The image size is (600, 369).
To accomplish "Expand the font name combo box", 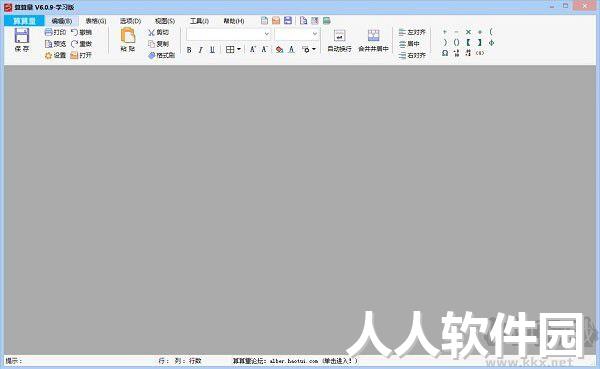I will click(x=267, y=34).
